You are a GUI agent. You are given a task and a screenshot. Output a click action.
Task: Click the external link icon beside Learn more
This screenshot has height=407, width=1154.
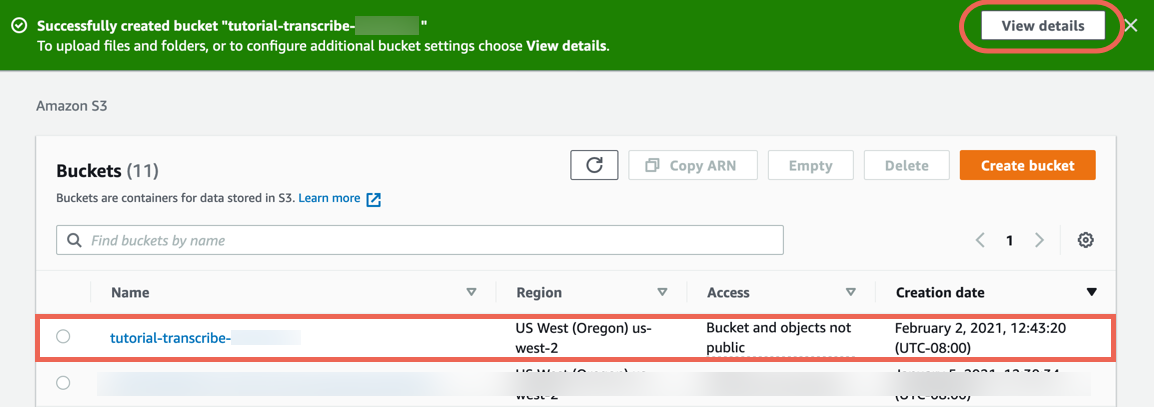[x=374, y=199]
